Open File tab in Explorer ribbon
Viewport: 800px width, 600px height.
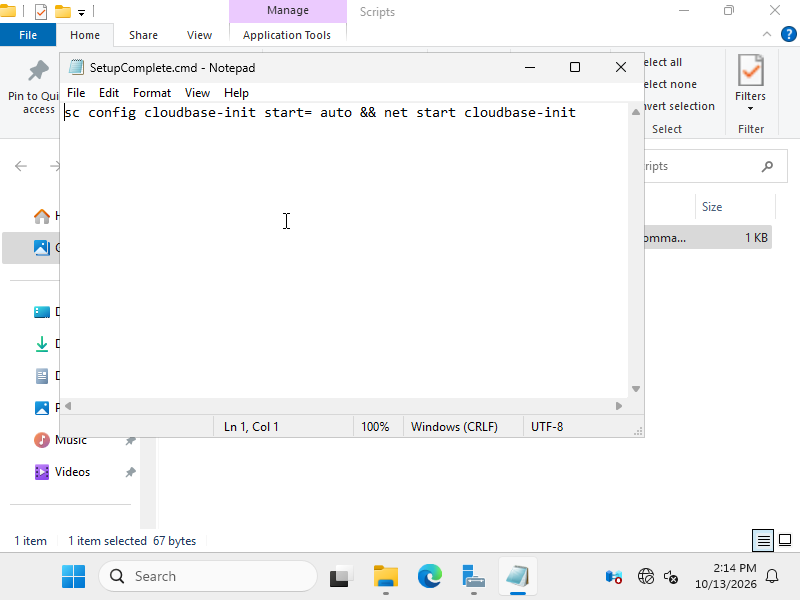point(28,35)
